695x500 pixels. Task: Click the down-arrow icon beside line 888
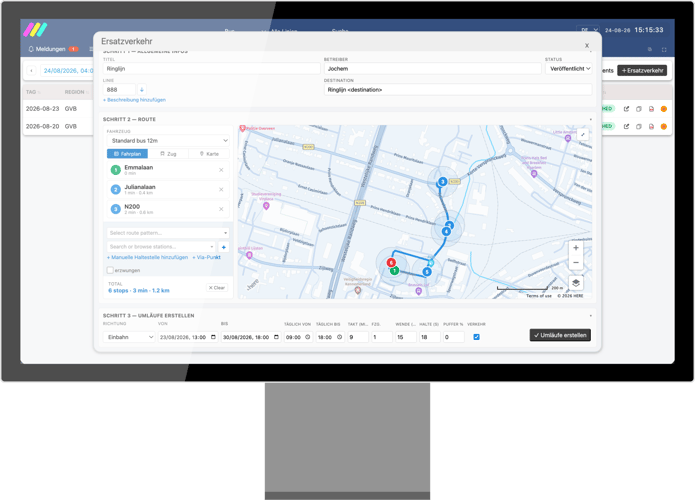click(x=141, y=90)
